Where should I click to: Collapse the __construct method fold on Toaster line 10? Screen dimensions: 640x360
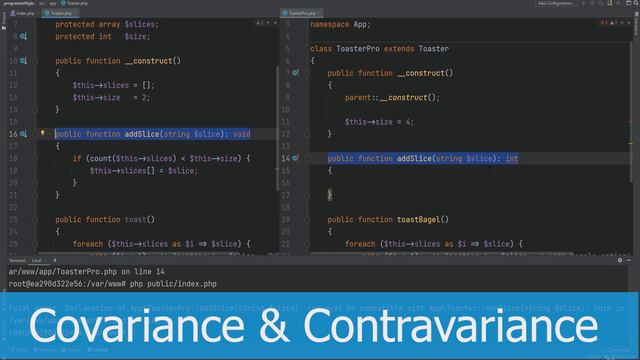(35, 61)
